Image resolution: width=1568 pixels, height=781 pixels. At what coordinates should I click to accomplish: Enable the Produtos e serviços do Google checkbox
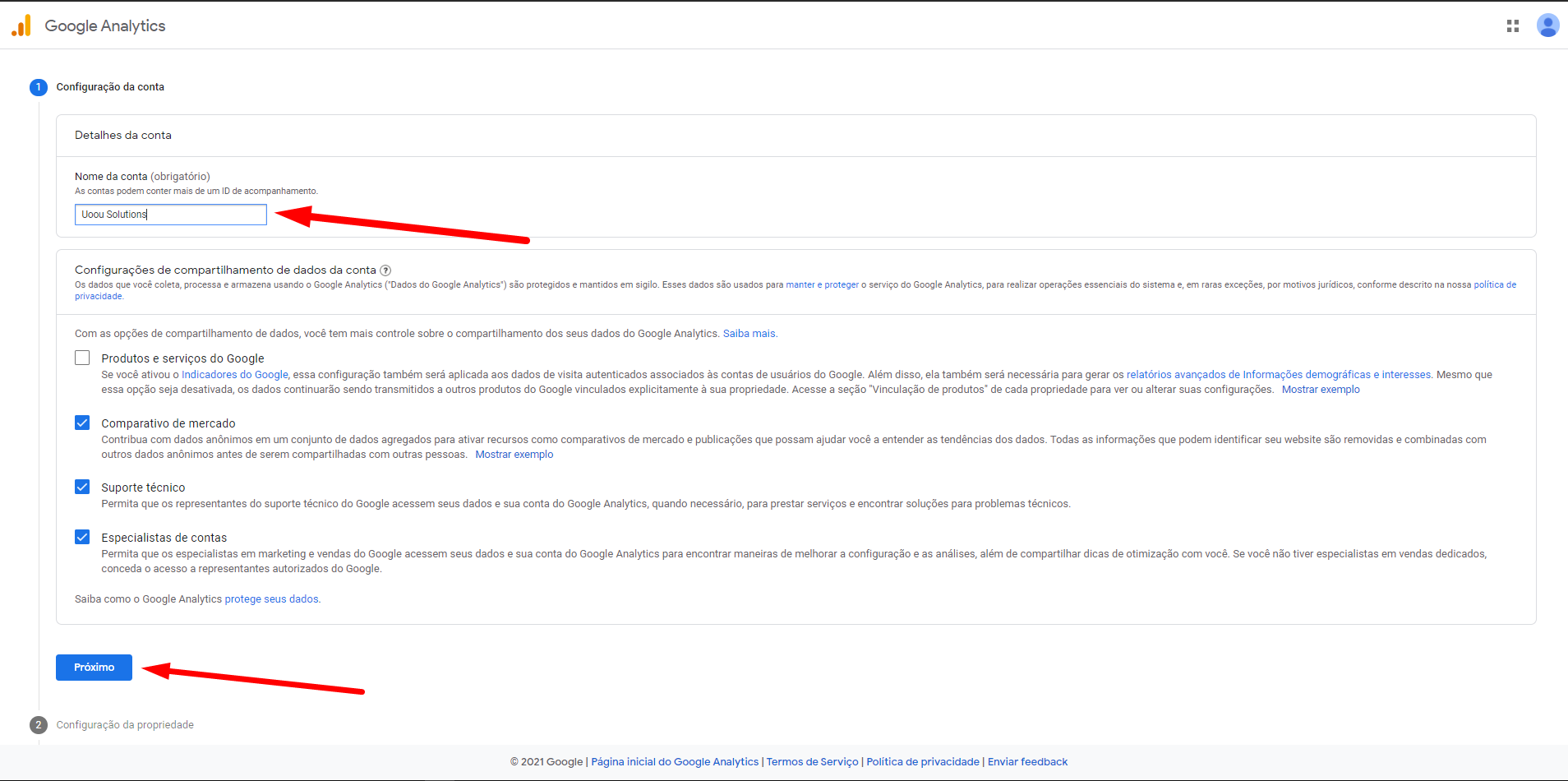pyautogui.click(x=82, y=358)
